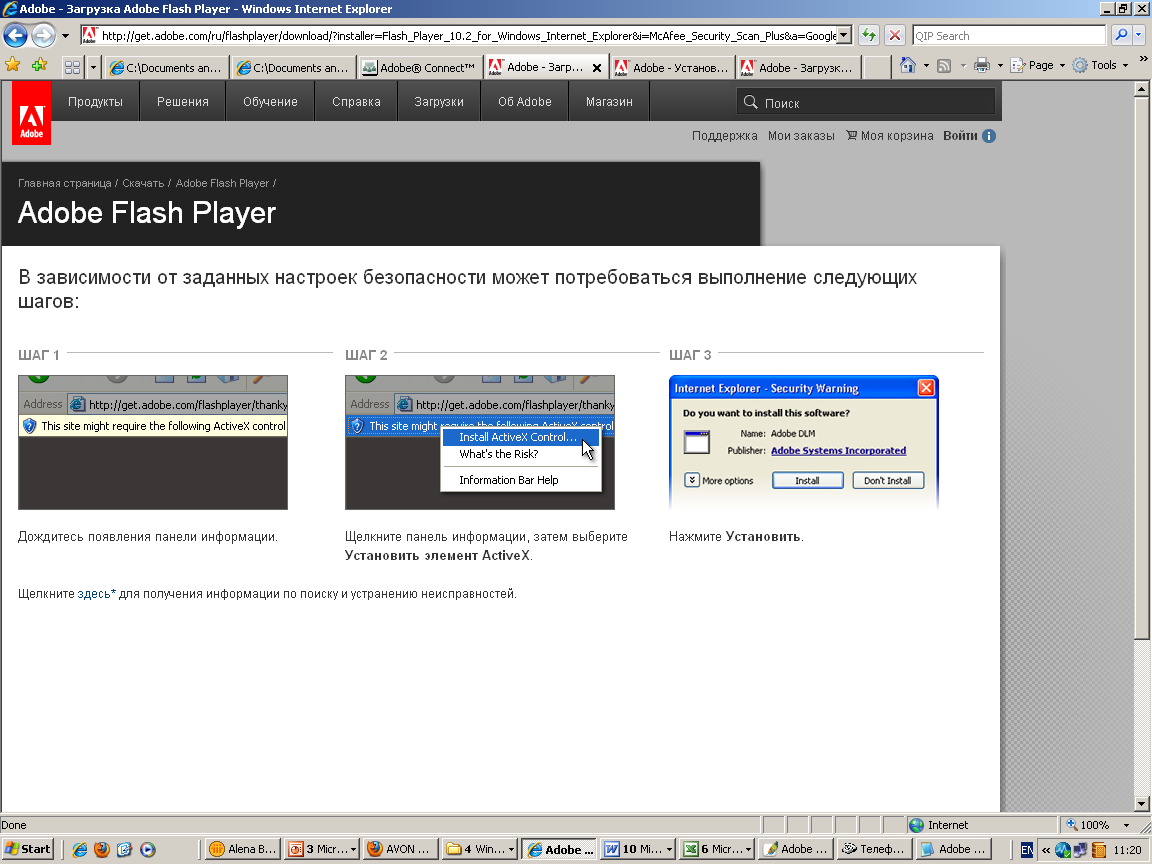The width and height of the screenshot is (1152, 864).
Task: Click the Stop loading red X icon
Action: (894, 35)
